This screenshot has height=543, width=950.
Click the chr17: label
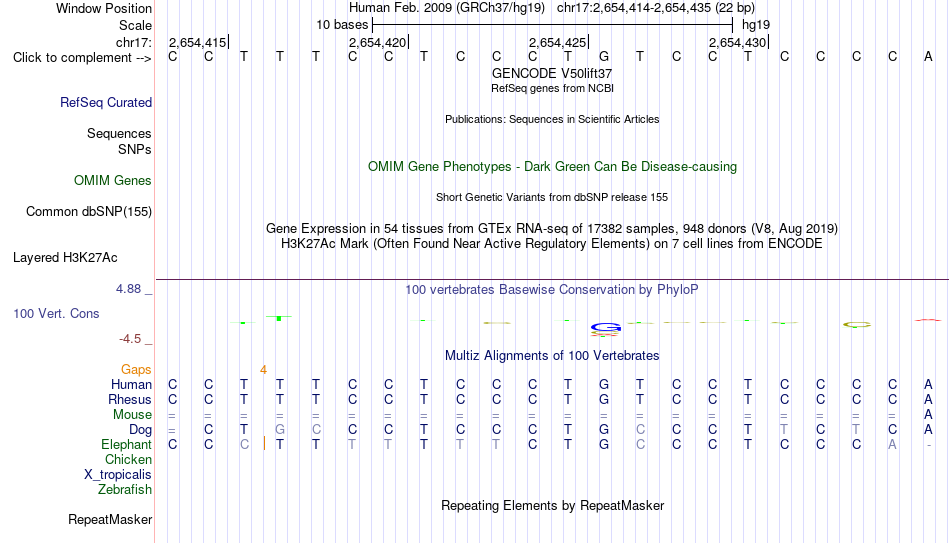(x=133, y=42)
